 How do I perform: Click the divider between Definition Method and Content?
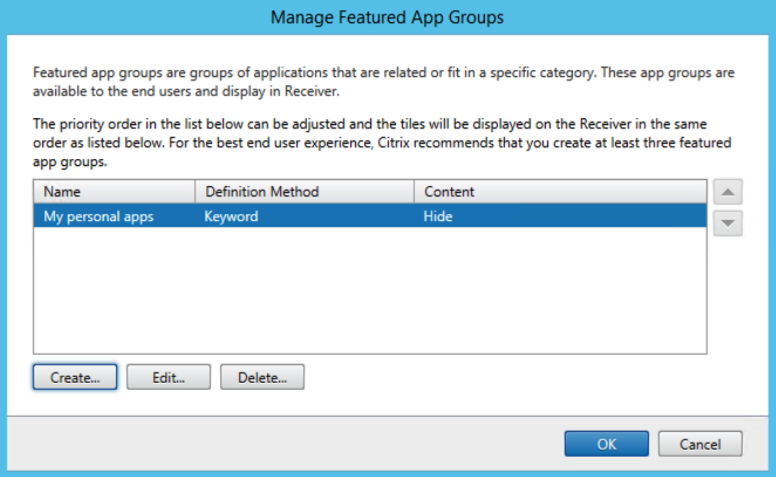pos(414,191)
